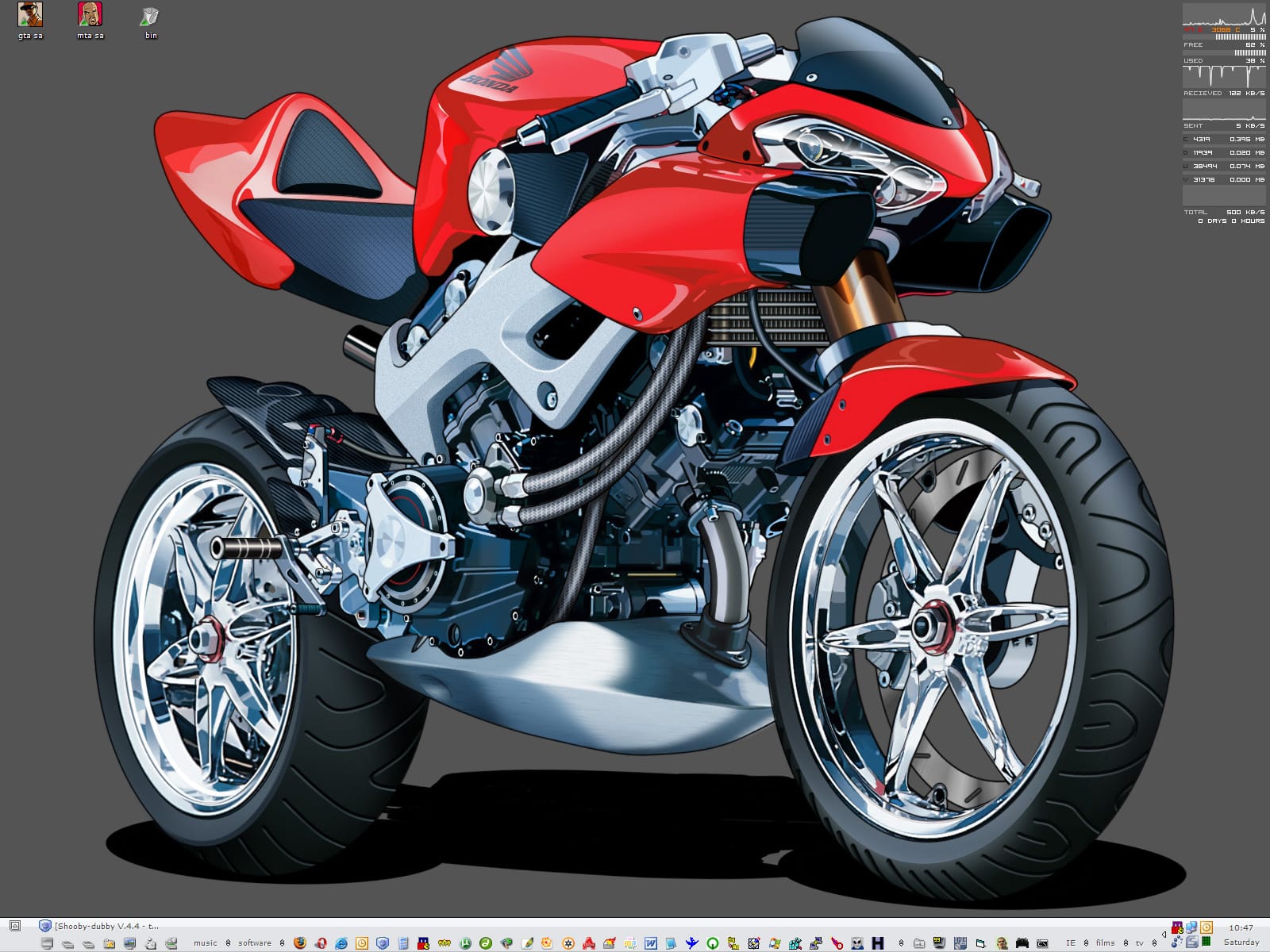Viewport: 1270px width, 952px height.
Task: Open the pen and paper editor icon
Action: (x=527, y=943)
